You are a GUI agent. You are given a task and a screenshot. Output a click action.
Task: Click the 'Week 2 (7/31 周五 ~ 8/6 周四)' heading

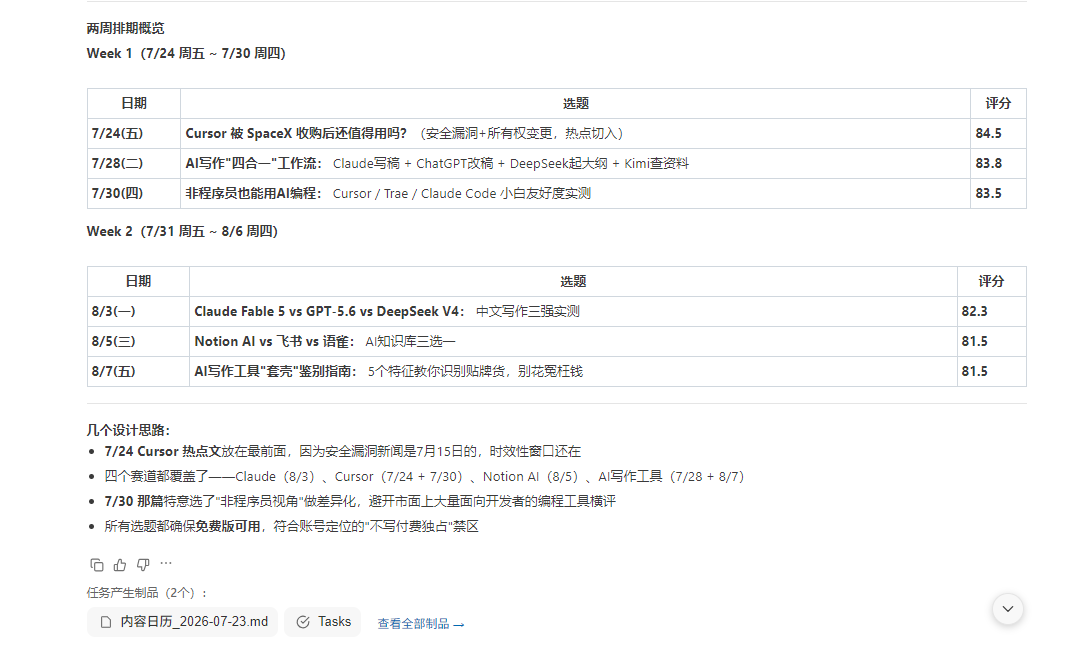click(x=182, y=231)
